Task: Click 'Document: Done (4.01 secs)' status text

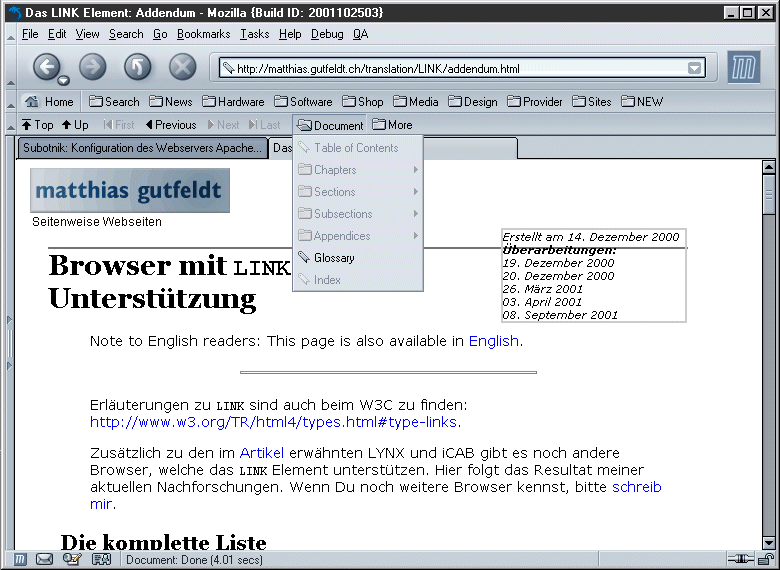Action: [195, 560]
